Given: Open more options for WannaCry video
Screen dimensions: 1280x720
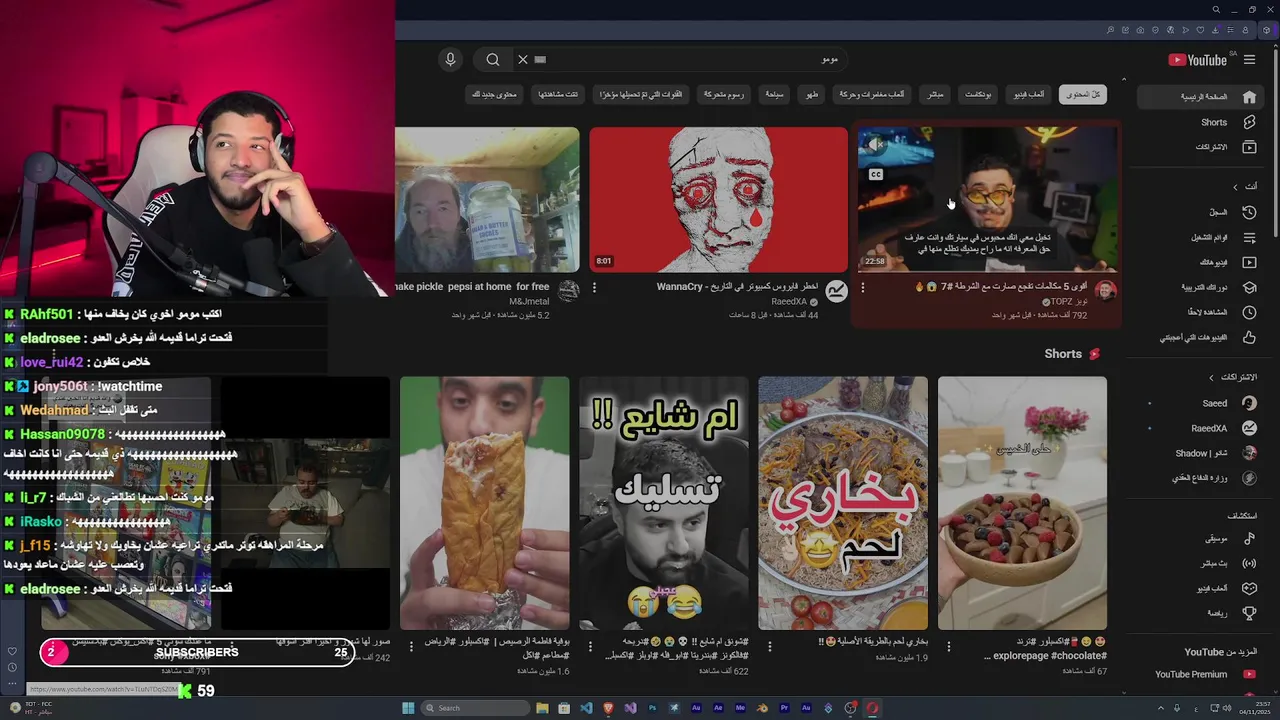Looking at the screenshot, I should tap(594, 288).
